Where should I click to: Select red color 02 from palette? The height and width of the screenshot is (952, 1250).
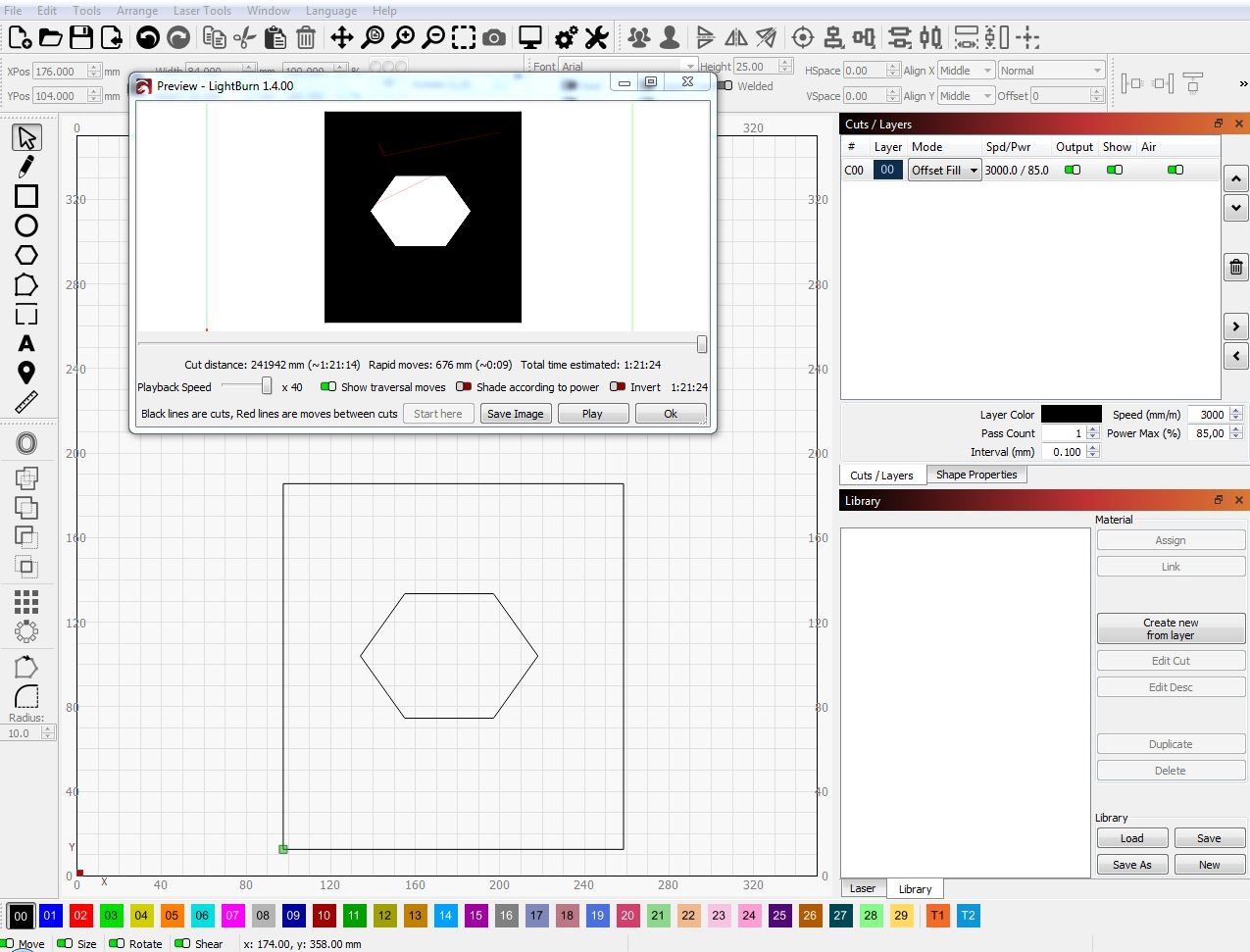80,915
